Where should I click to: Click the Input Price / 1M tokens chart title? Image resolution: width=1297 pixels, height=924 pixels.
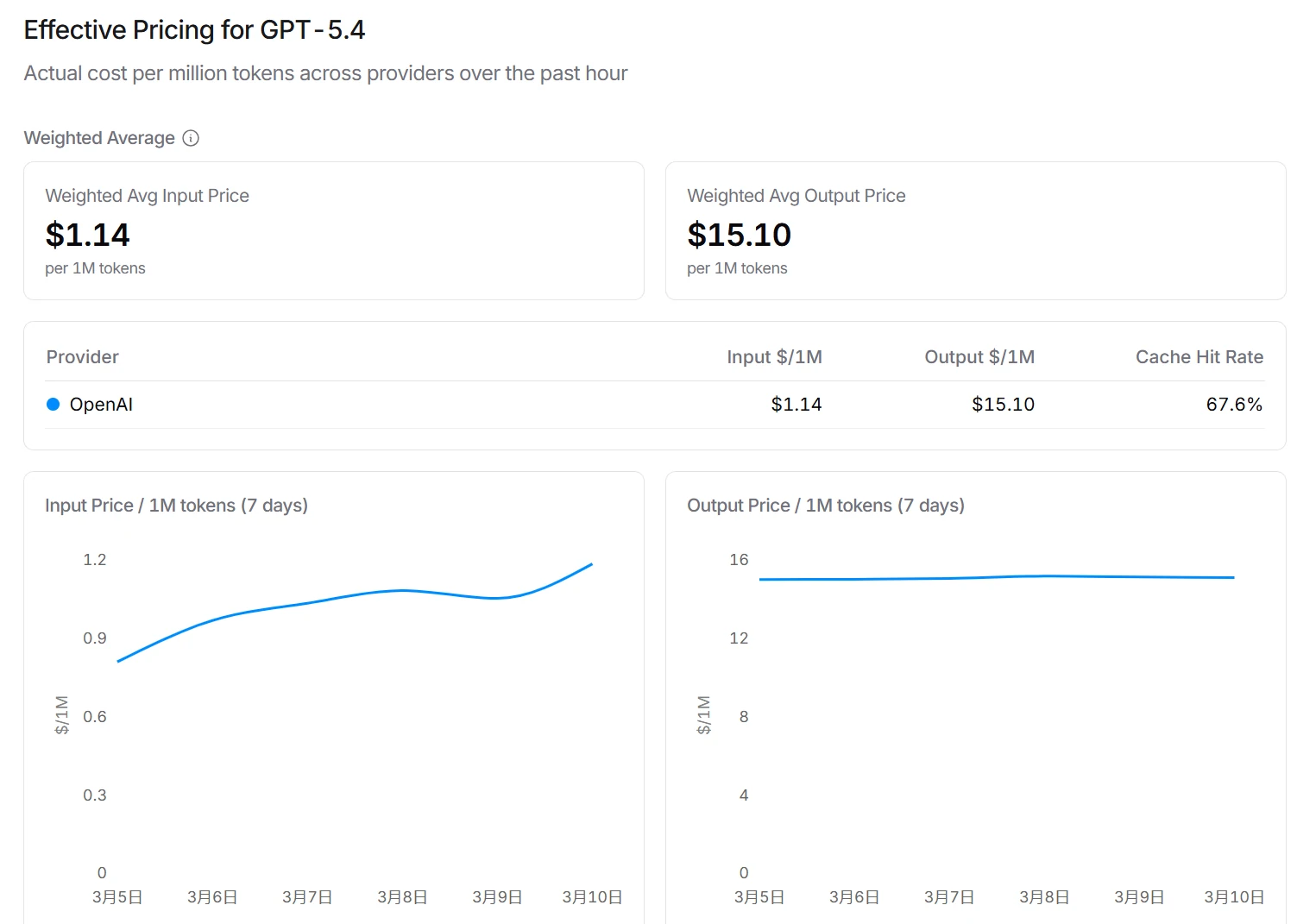(176, 506)
